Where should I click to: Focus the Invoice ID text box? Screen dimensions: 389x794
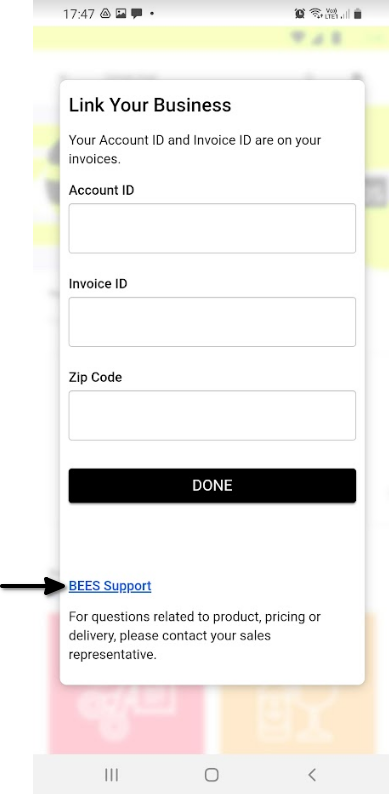pyautogui.click(x=212, y=322)
